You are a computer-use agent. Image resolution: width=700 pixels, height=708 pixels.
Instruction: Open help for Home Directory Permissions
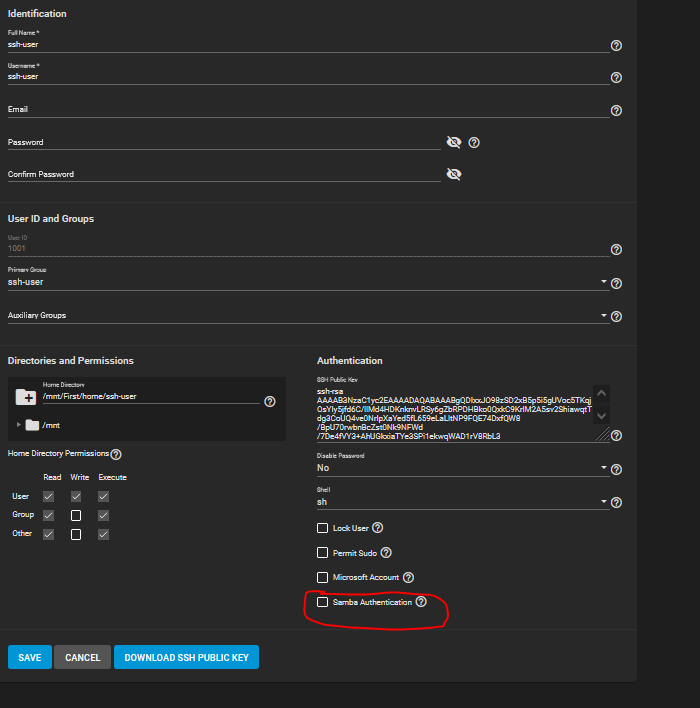[116, 454]
